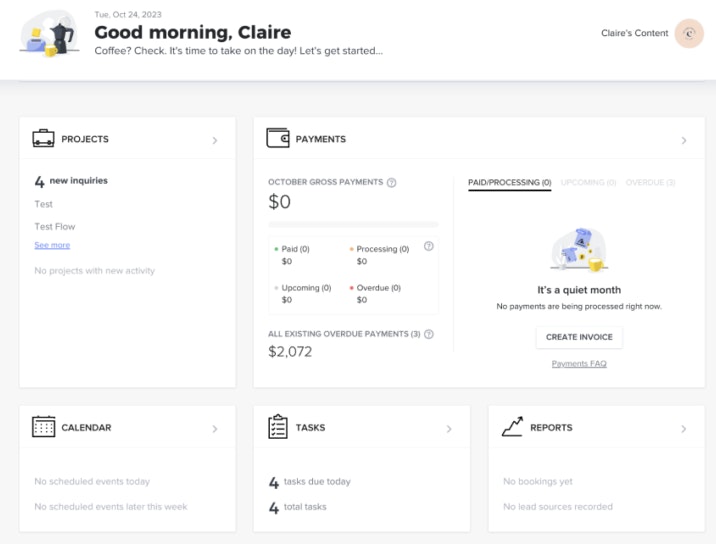Expand the Projects card chevron

215,140
